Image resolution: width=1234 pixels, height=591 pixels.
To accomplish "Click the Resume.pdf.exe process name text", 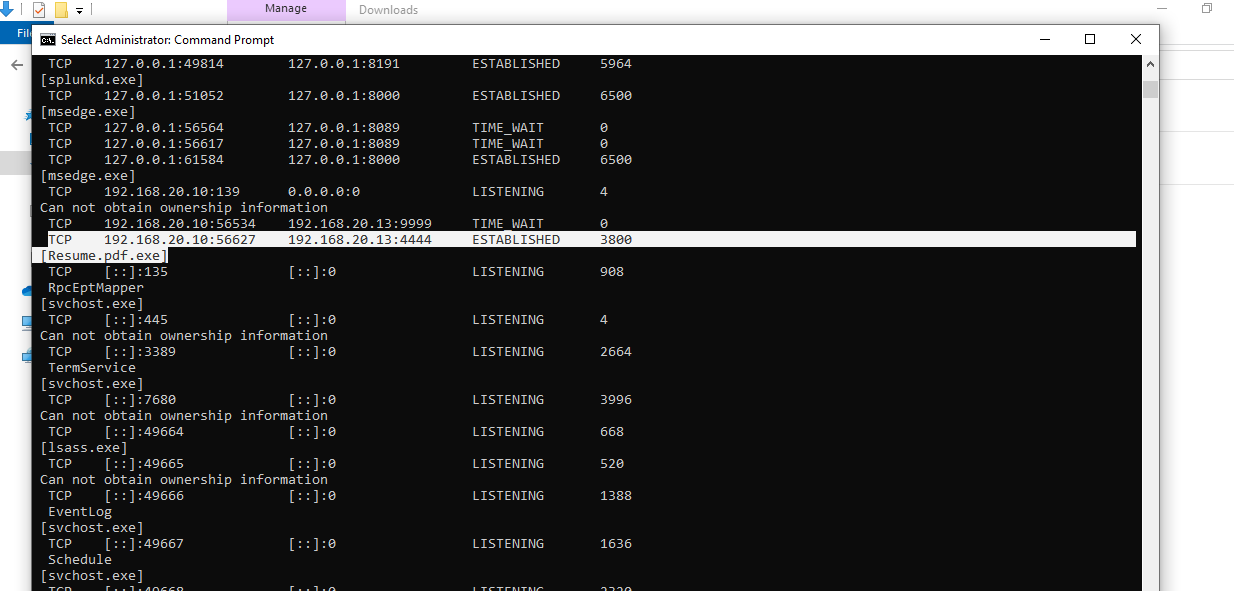I will tap(102, 255).
